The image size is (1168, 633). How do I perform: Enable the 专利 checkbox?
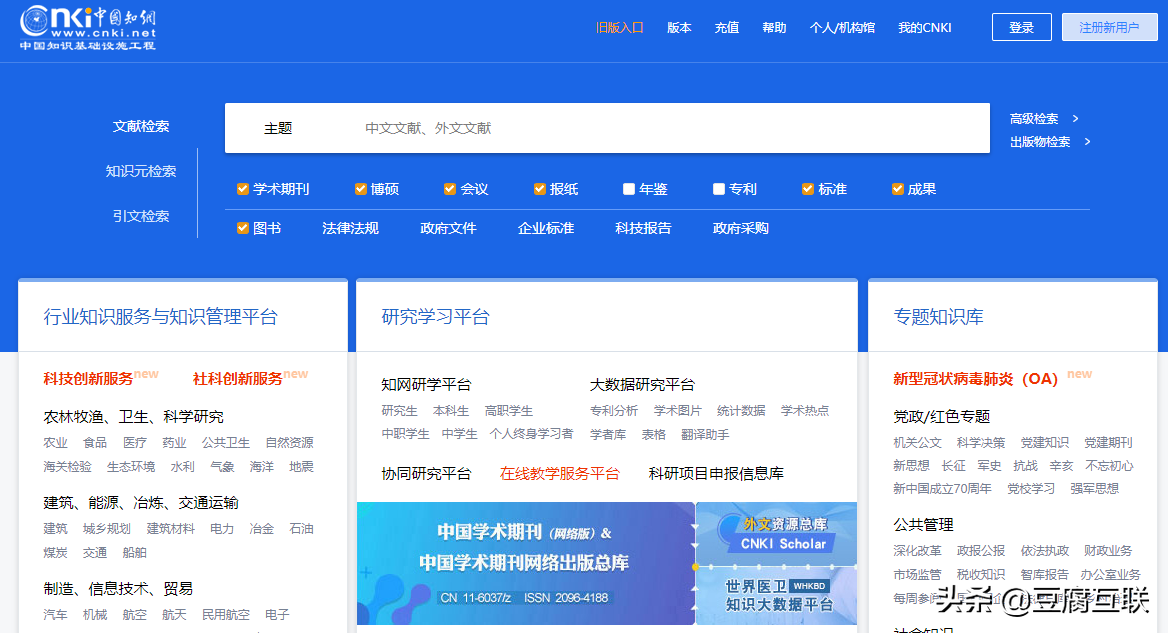click(x=719, y=189)
